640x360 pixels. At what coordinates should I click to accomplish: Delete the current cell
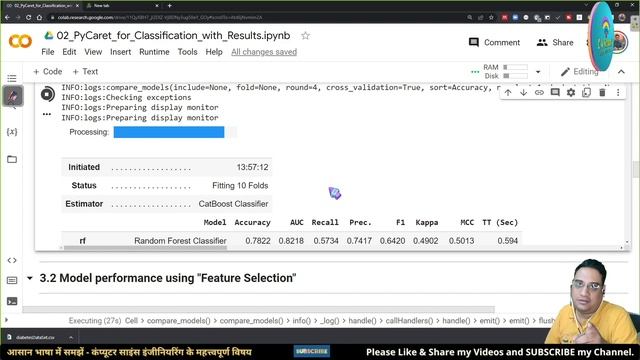coord(602,93)
